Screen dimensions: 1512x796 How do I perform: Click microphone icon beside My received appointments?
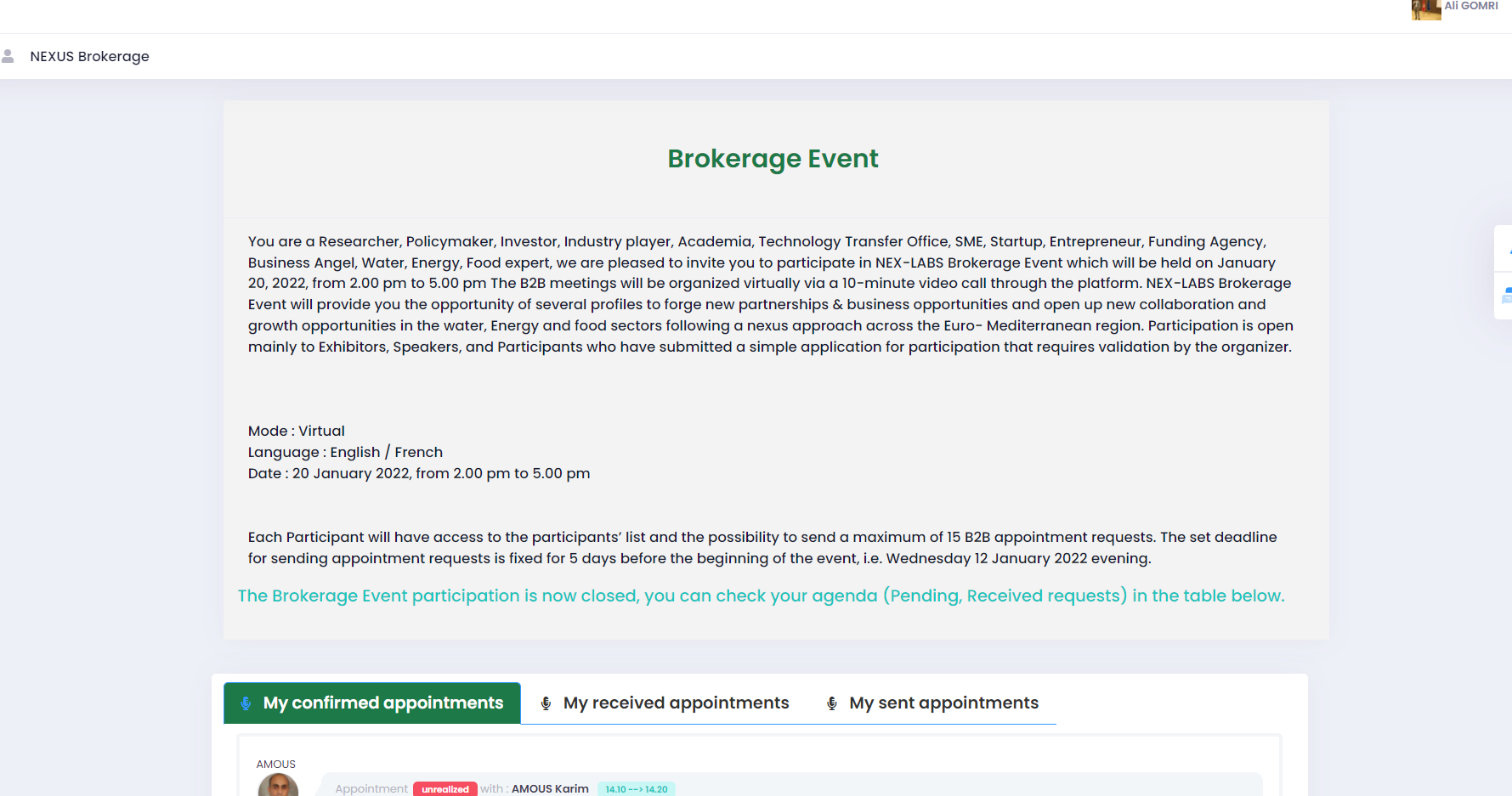coord(546,703)
